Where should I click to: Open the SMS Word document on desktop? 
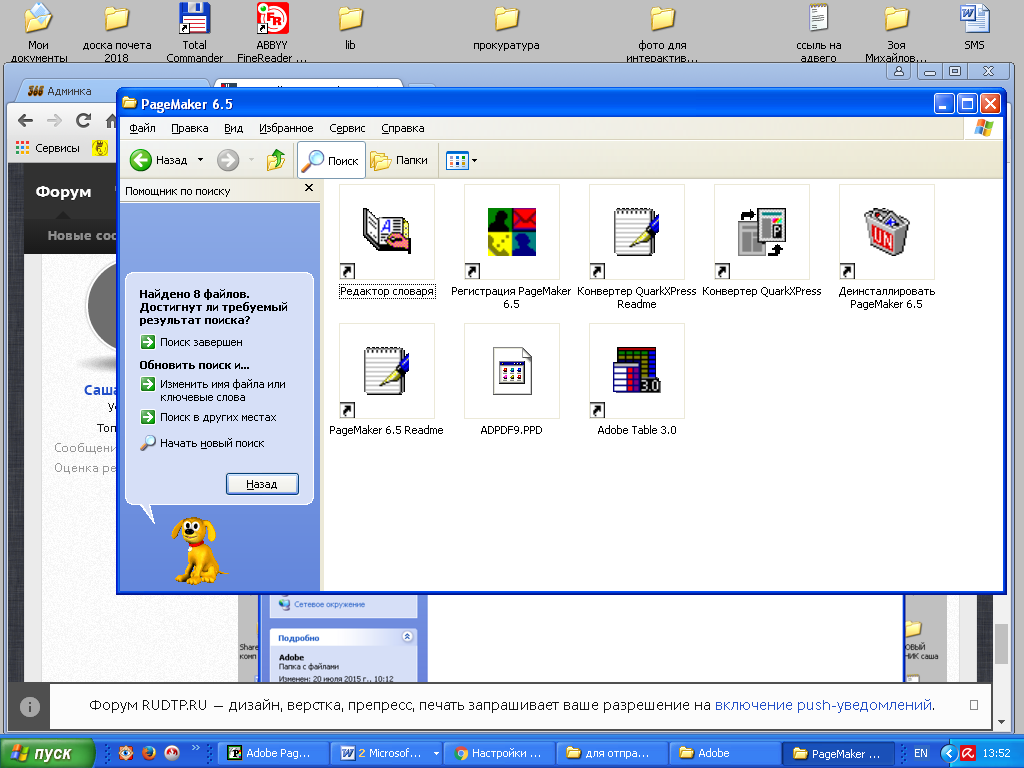974,27
